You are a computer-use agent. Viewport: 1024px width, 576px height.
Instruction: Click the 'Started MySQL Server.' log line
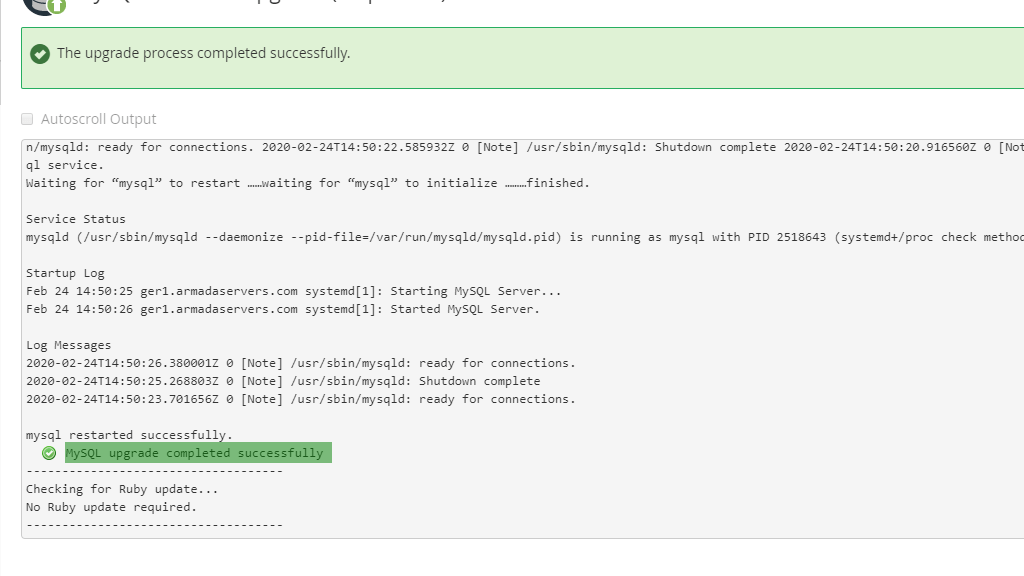(x=283, y=310)
